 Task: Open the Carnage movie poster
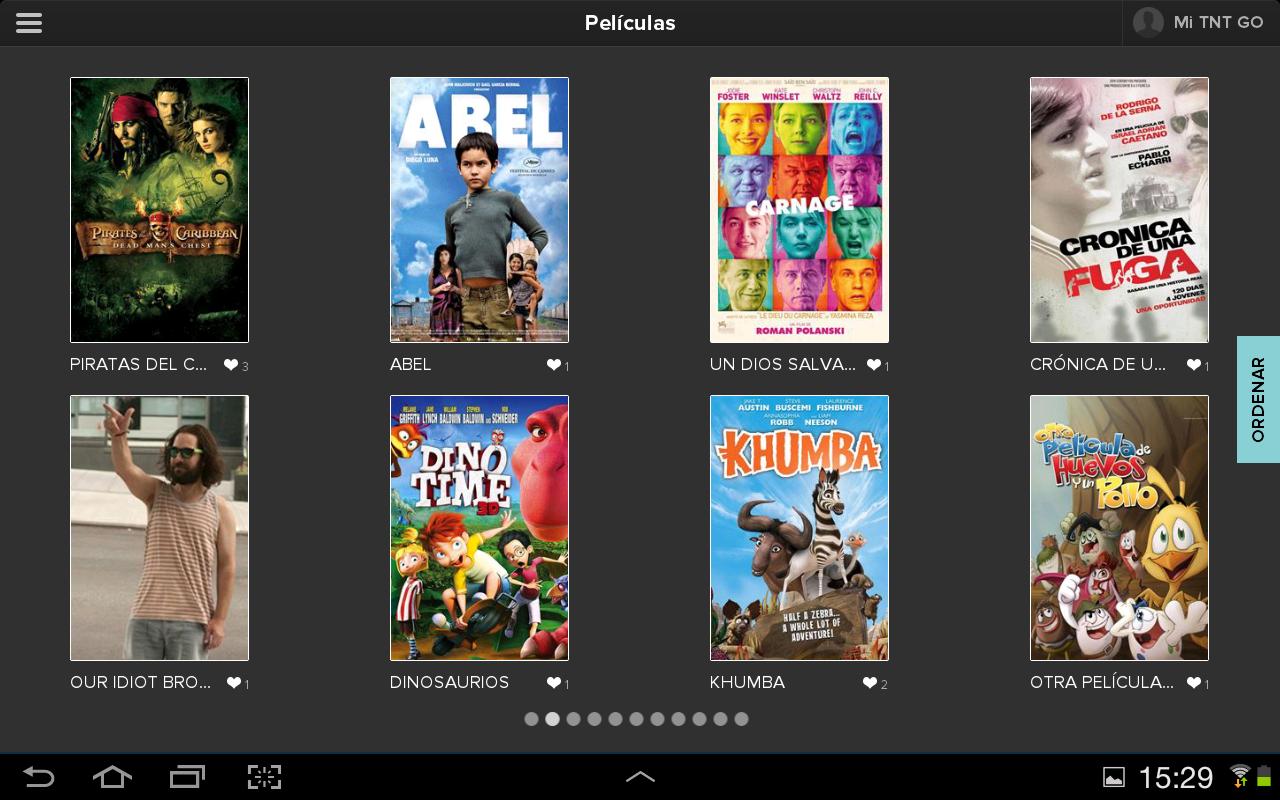pos(799,210)
